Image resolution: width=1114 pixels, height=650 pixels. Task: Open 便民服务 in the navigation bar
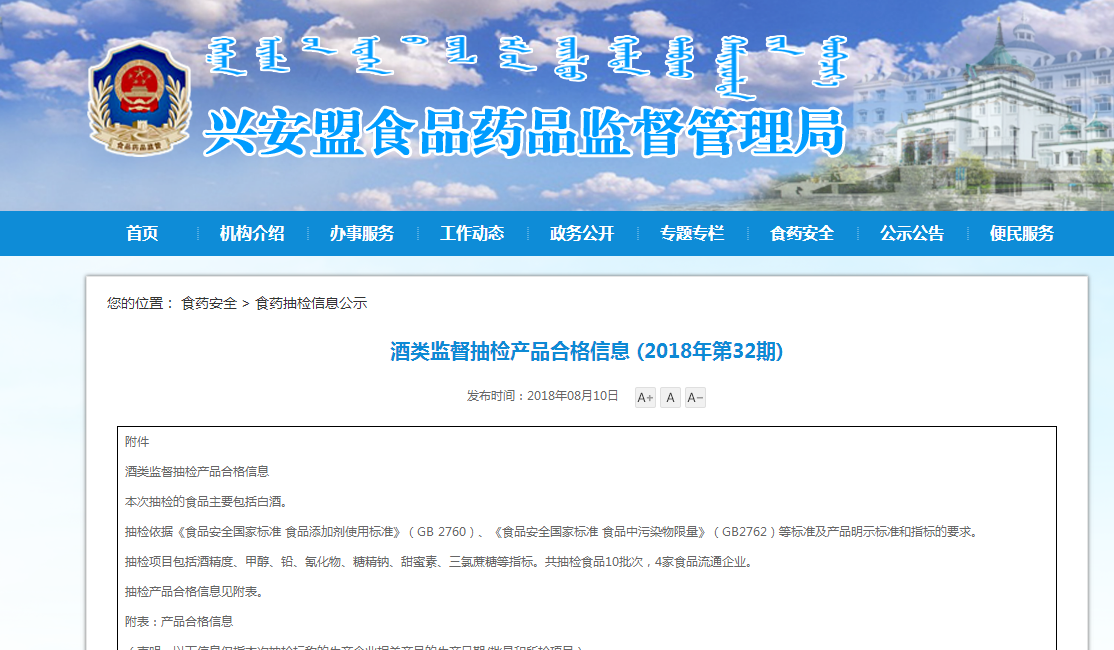point(1022,233)
